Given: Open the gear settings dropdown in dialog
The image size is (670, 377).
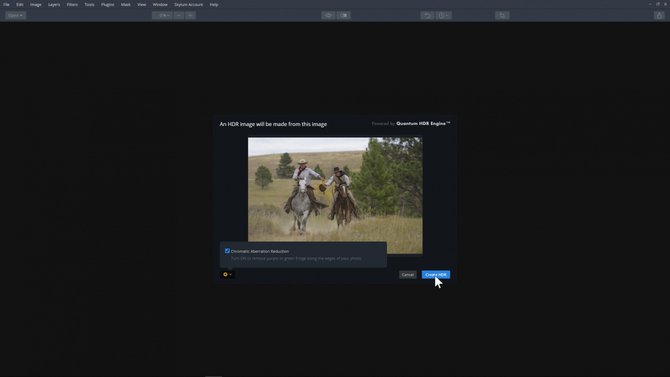Looking at the screenshot, I should 227,274.
